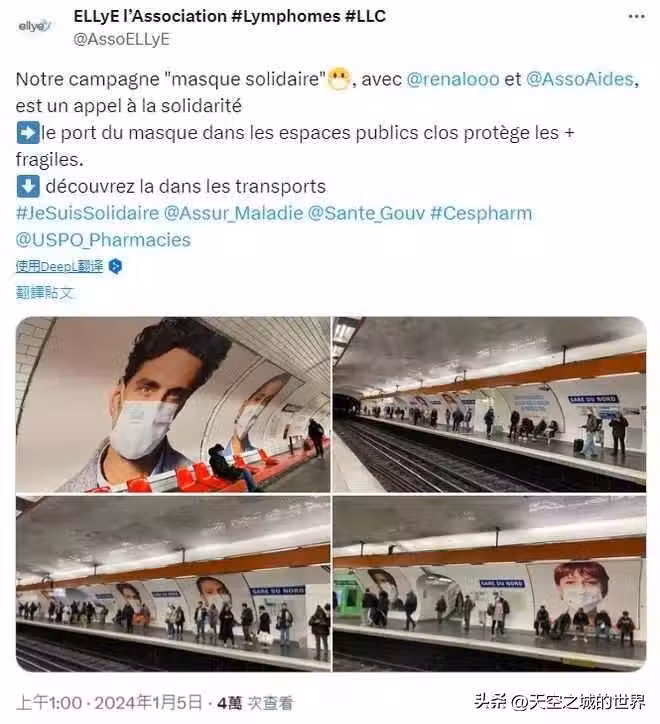660x724 pixels.
Task: Open the #JeSuisSolidaire hashtag
Action: tap(87, 213)
